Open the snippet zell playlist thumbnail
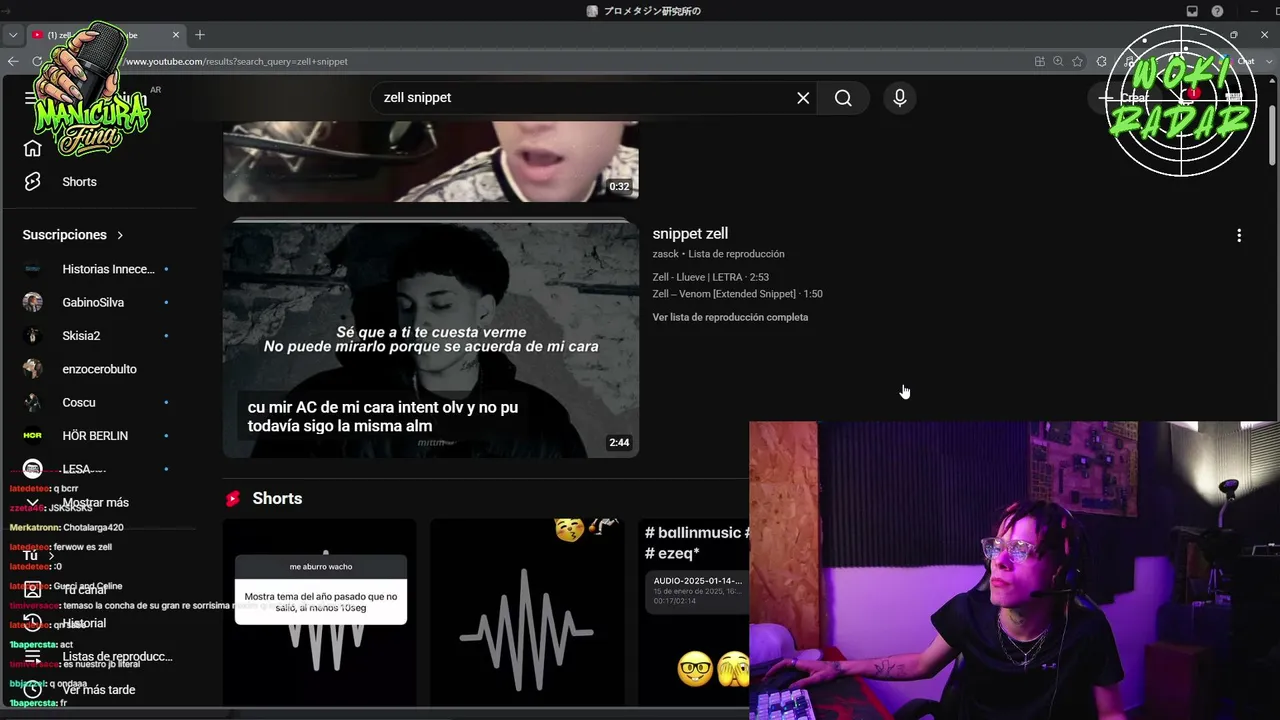 (431, 339)
